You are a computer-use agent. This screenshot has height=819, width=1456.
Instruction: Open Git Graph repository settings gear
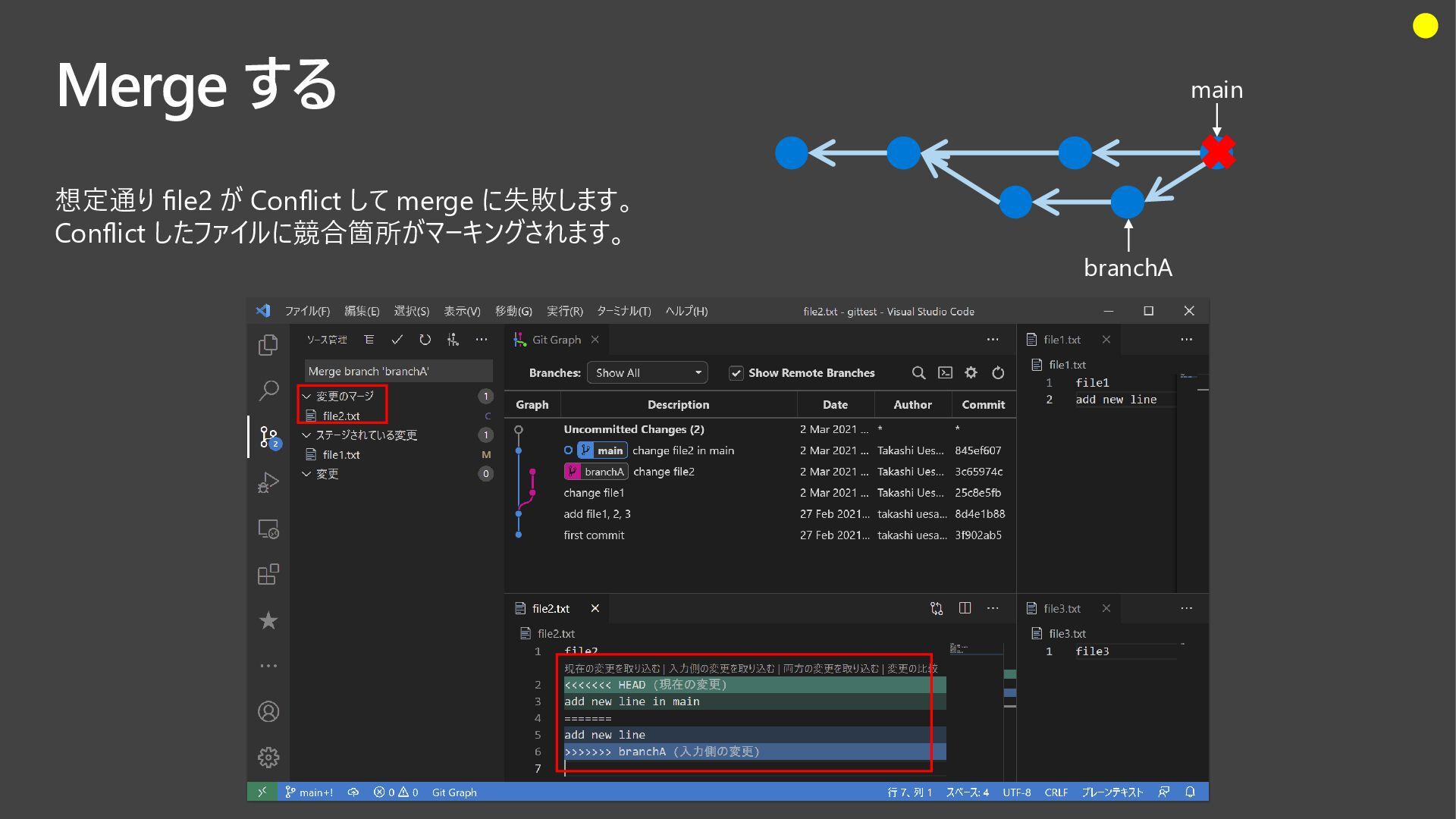pos(971,372)
